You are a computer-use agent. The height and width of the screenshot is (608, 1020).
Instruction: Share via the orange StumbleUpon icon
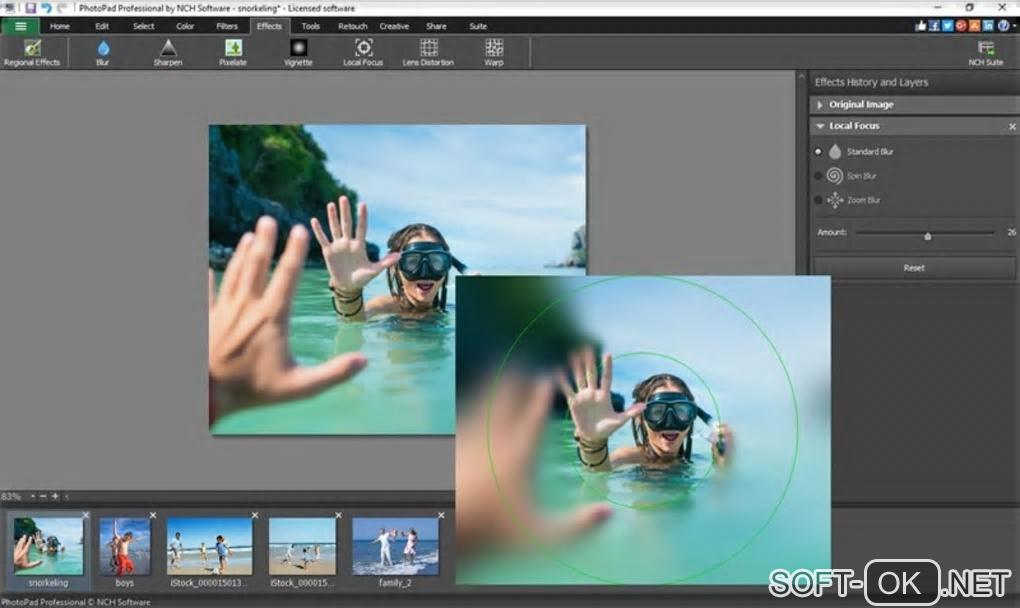point(974,26)
